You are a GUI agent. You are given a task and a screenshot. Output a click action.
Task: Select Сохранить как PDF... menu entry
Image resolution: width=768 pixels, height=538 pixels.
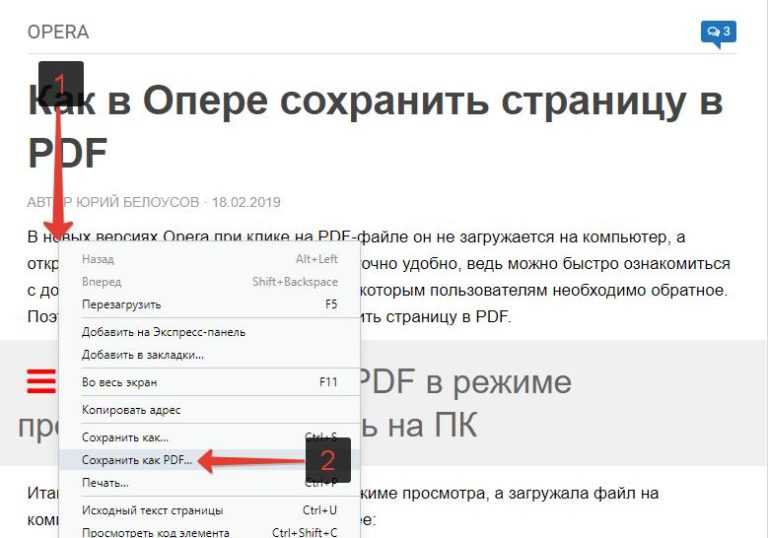pyautogui.click(x=210, y=460)
